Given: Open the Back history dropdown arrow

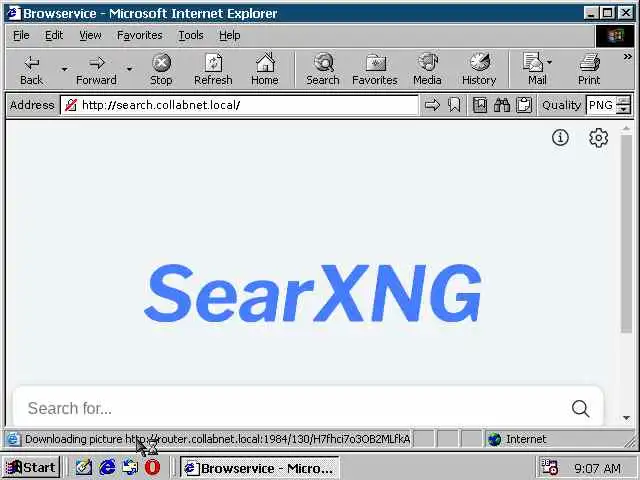Looking at the screenshot, I should [64, 70].
